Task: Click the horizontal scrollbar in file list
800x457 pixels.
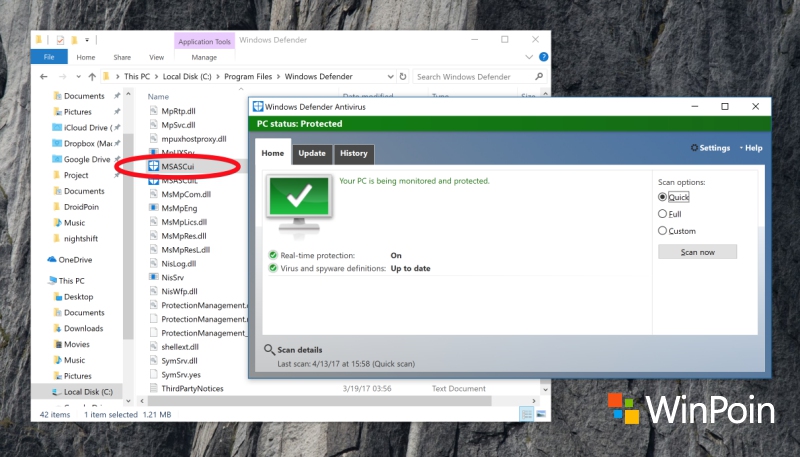Action: tap(319, 401)
